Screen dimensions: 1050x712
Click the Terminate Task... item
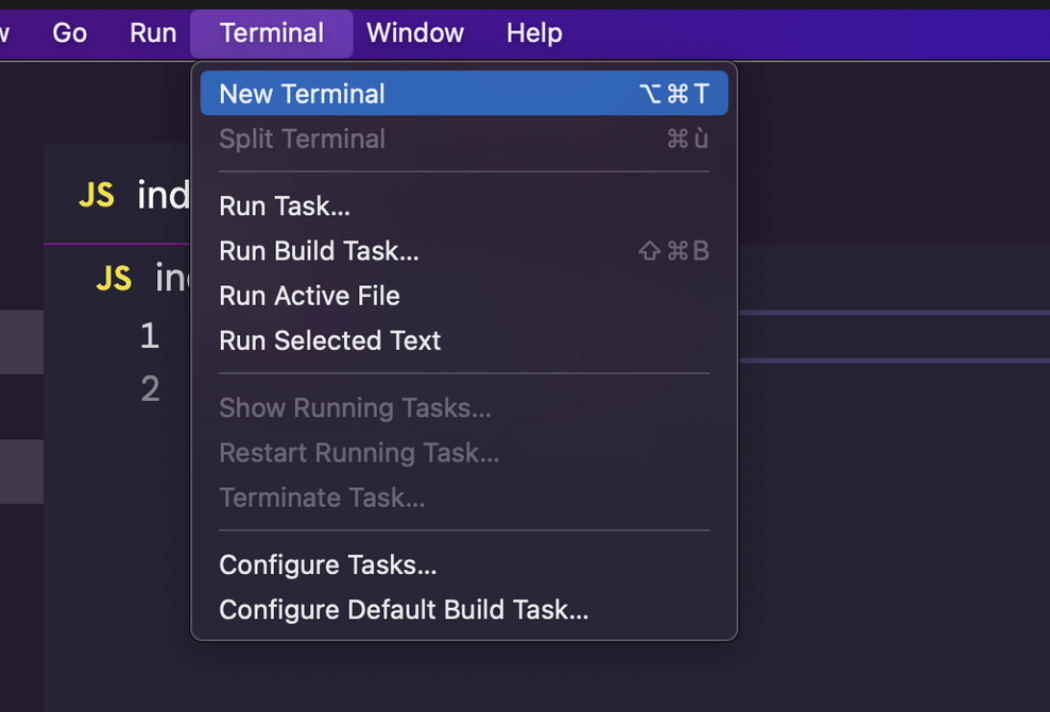322,498
